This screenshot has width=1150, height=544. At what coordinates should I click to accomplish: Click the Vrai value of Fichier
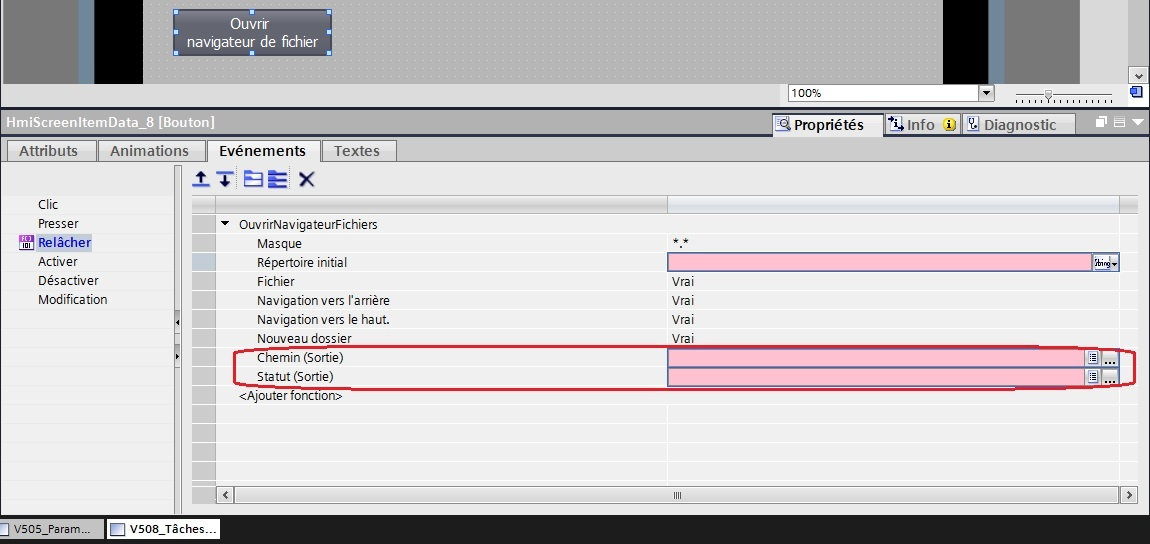pos(683,282)
